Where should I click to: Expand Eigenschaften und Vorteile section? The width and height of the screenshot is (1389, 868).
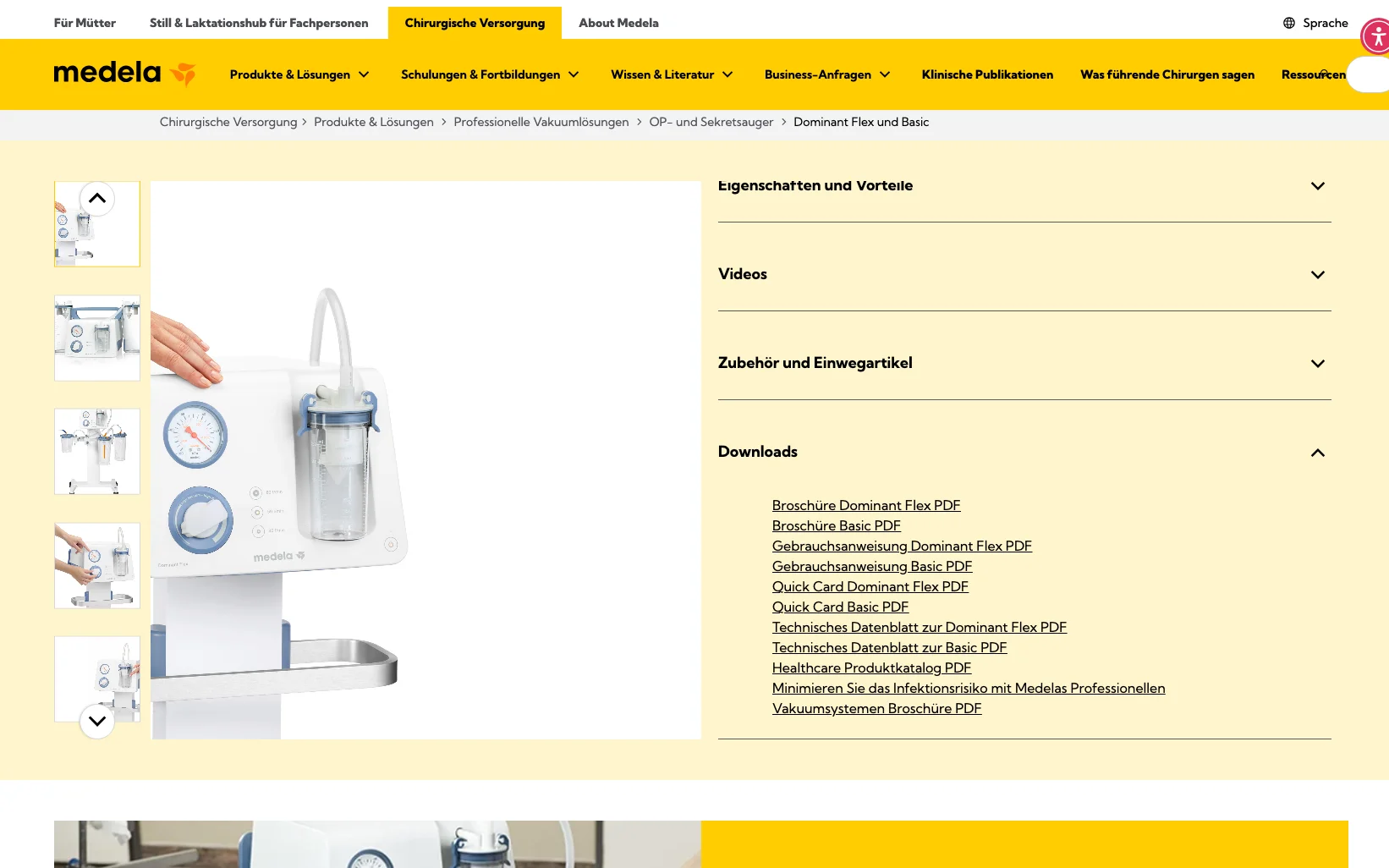click(x=1024, y=186)
